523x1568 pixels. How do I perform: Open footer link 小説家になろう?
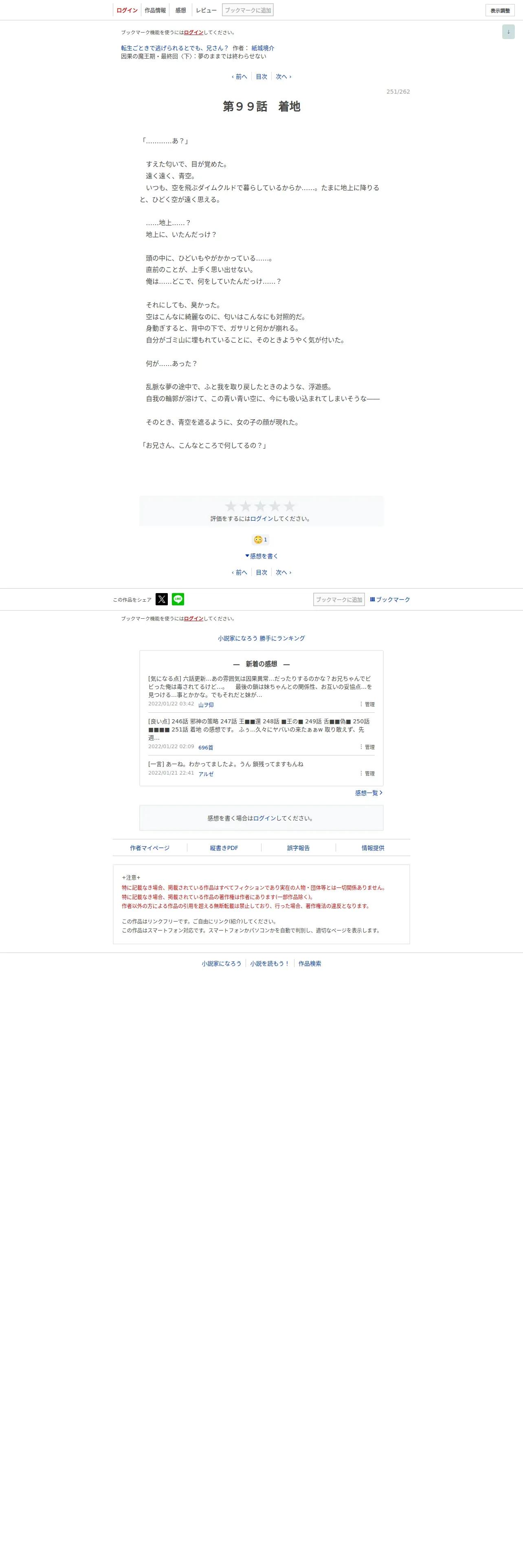coord(222,964)
